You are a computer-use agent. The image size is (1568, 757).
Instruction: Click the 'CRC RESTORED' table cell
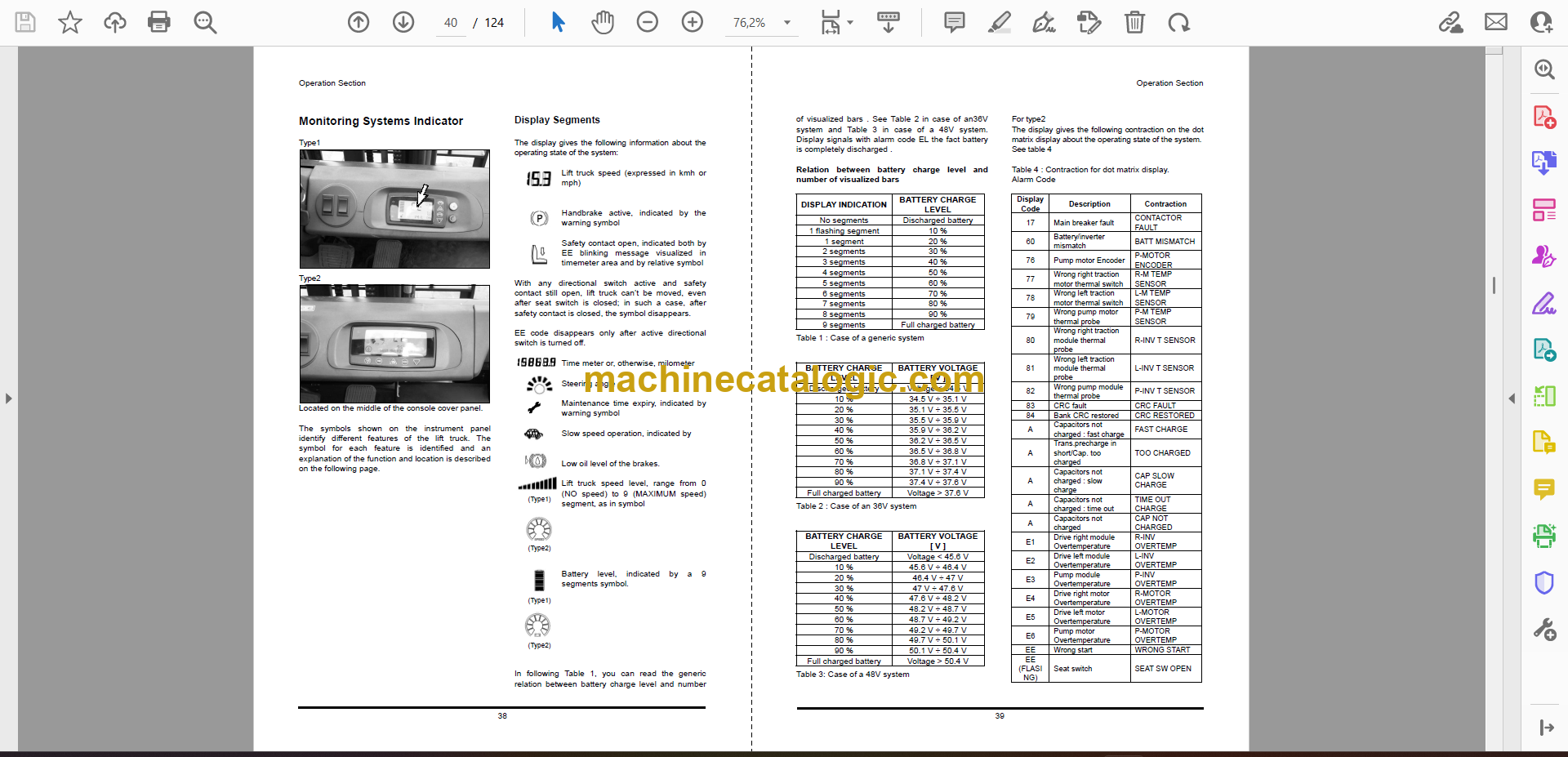pyautogui.click(x=1165, y=416)
